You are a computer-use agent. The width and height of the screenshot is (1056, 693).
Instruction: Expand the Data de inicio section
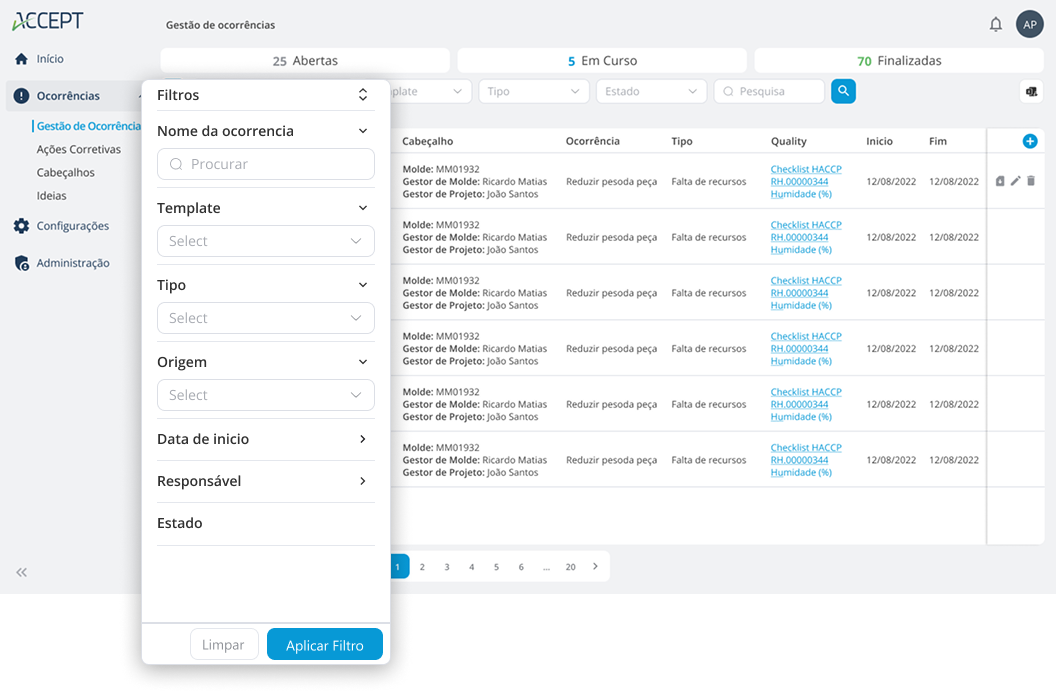click(x=363, y=439)
